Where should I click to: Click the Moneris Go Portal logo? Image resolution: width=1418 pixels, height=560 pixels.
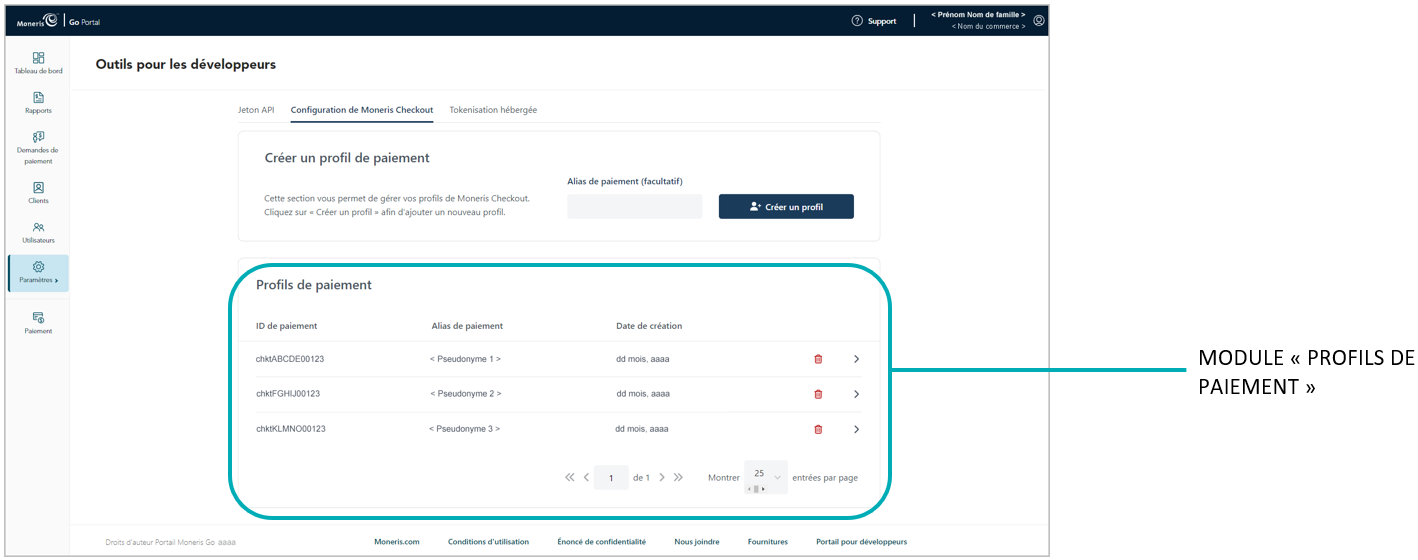(58, 21)
